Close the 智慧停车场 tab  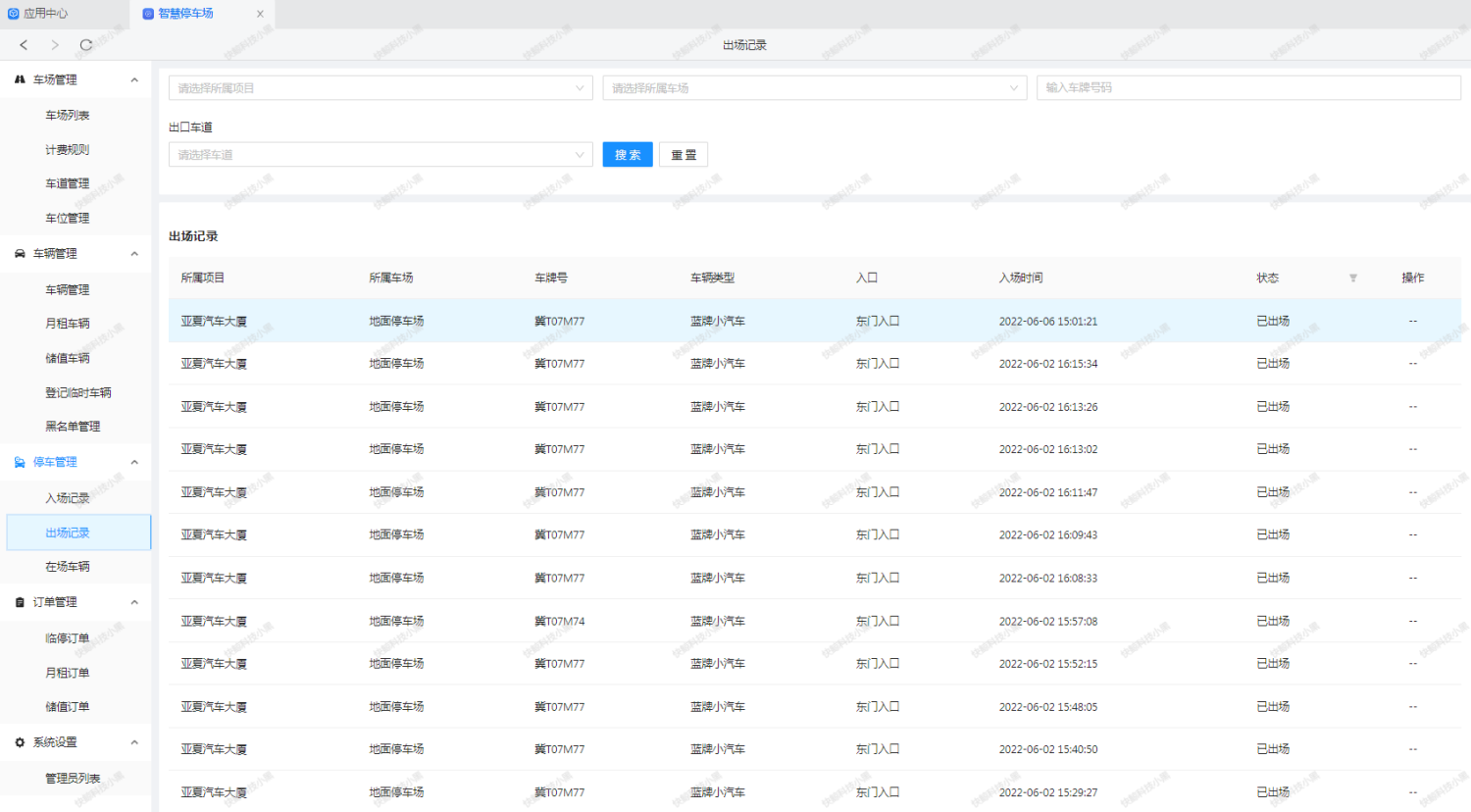pos(260,14)
